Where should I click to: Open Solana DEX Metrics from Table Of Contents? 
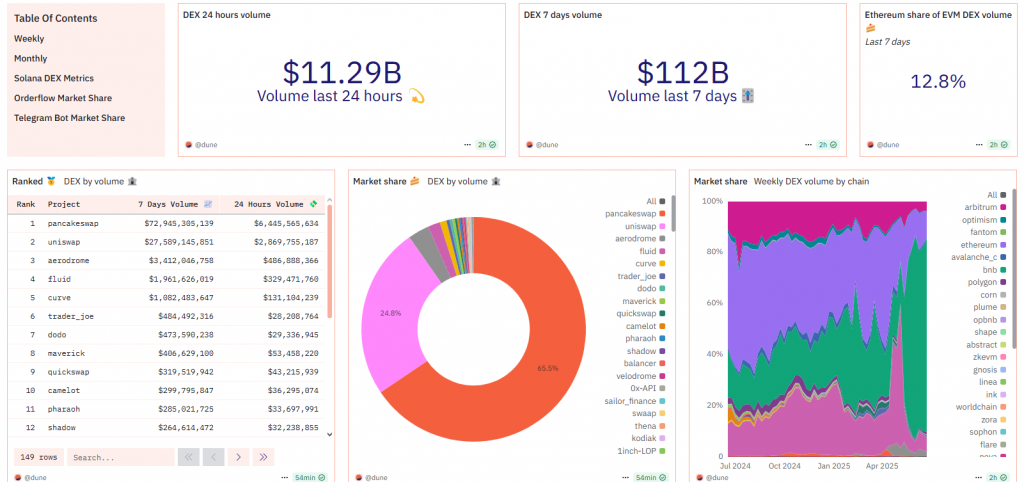click(x=54, y=78)
